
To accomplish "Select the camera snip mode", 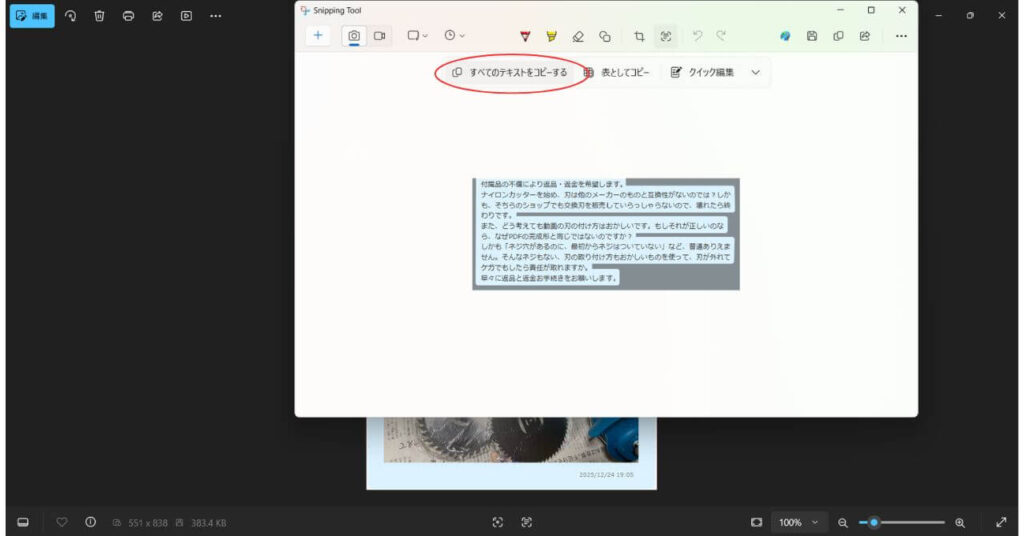I will (354, 36).
